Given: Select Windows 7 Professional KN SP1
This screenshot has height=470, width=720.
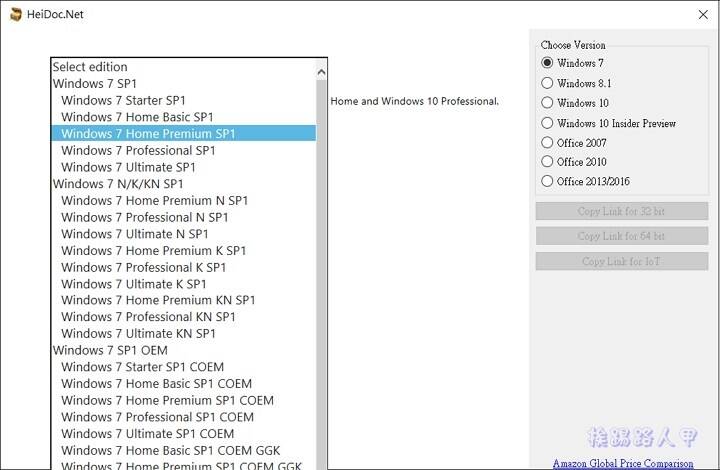Looking at the screenshot, I should tap(184, 317).
